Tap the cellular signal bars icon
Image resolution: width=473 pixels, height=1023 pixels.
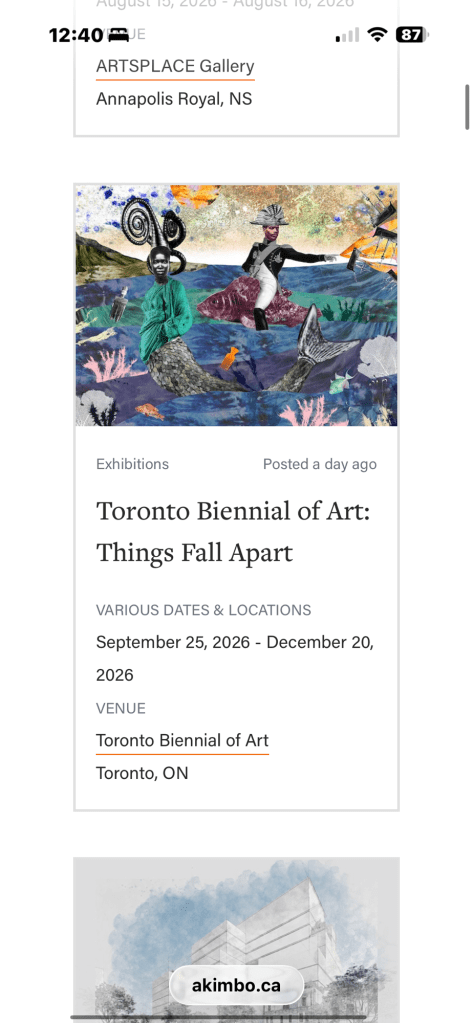point(347,35)
